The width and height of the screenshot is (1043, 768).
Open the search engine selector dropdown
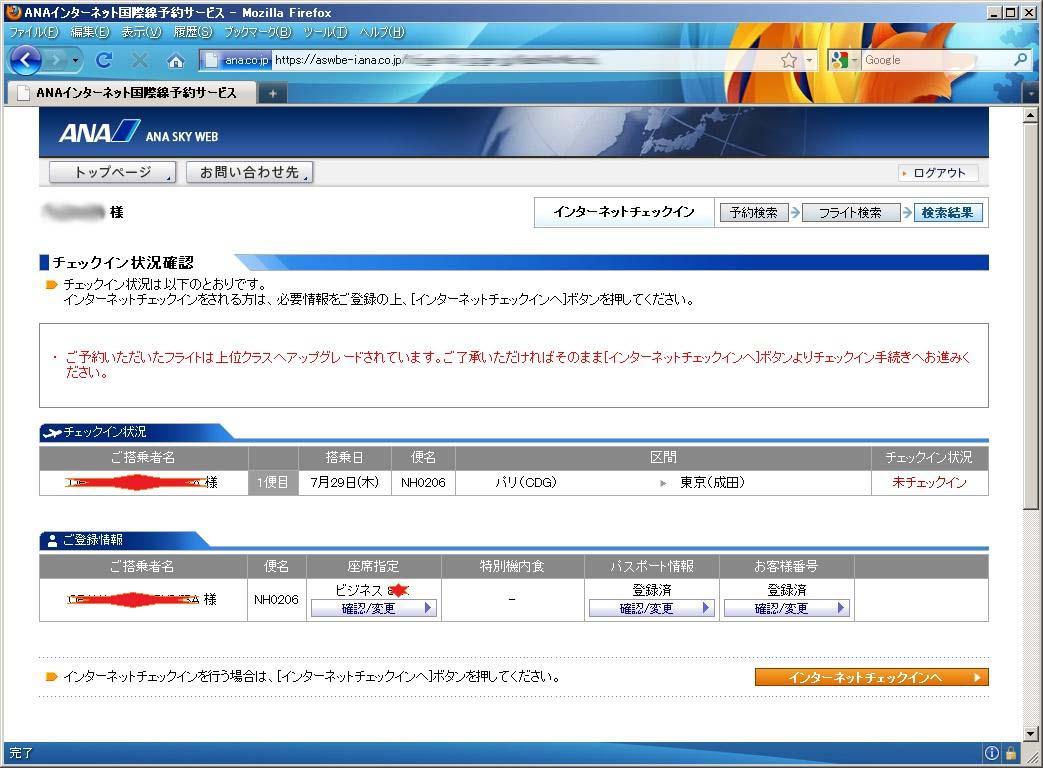pos(845,61)
